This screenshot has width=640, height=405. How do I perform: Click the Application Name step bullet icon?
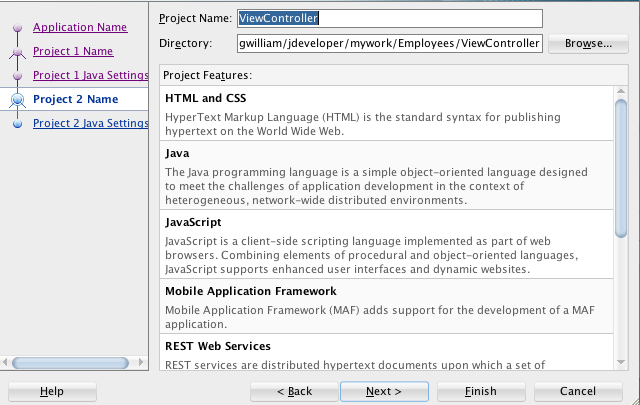click(18, 28)
